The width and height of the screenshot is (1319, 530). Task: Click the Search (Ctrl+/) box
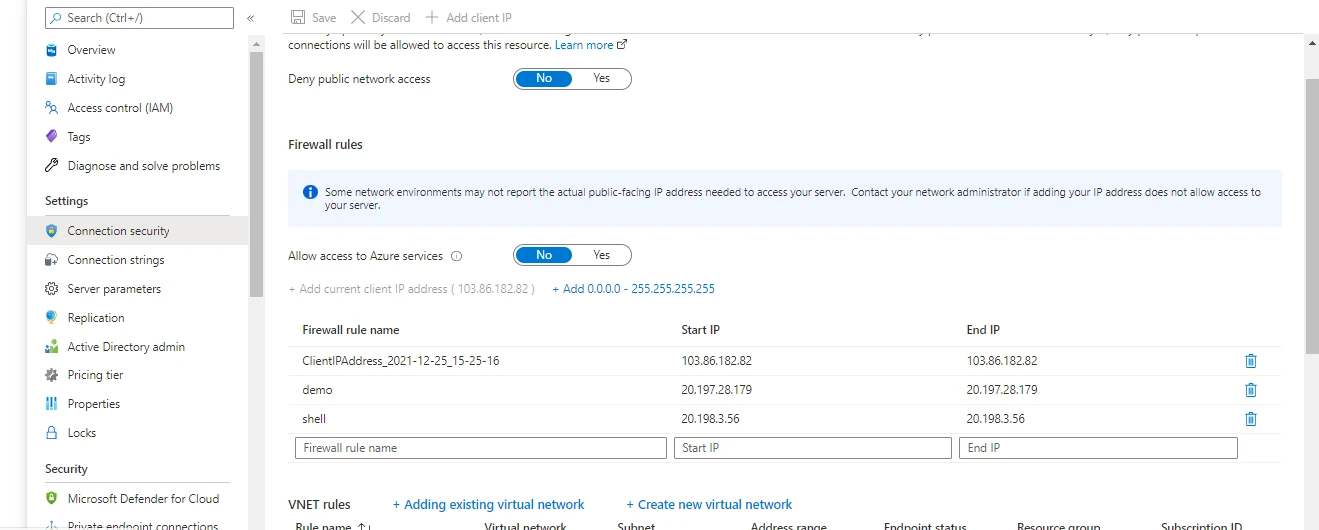[x=139, y=18]
